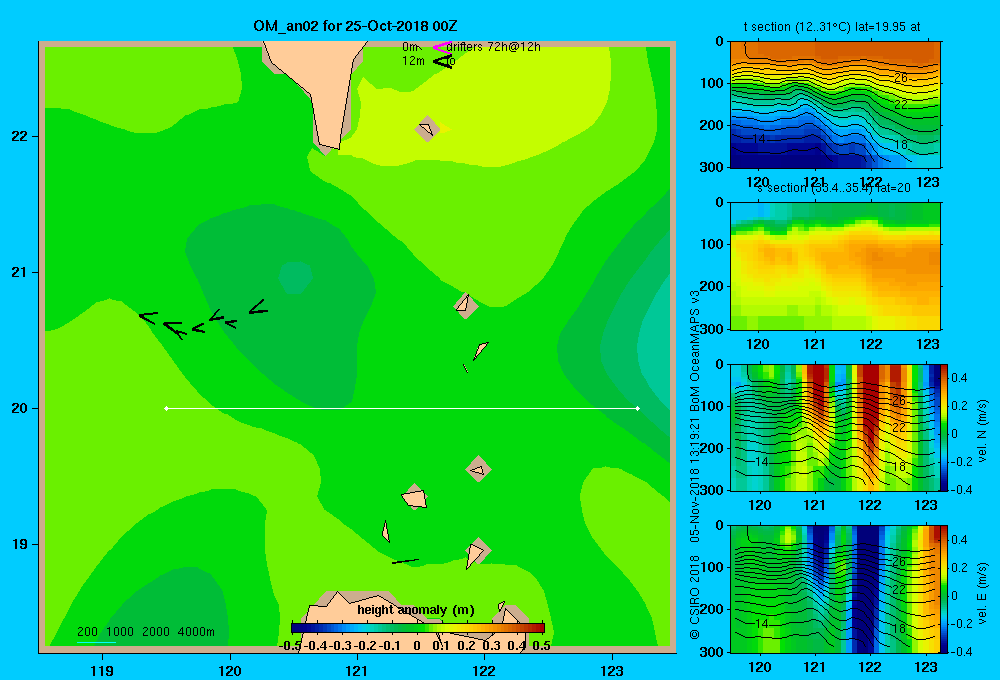
Task: Click the 'drifters 72h@12h' legend text
Action: point(494,47)
